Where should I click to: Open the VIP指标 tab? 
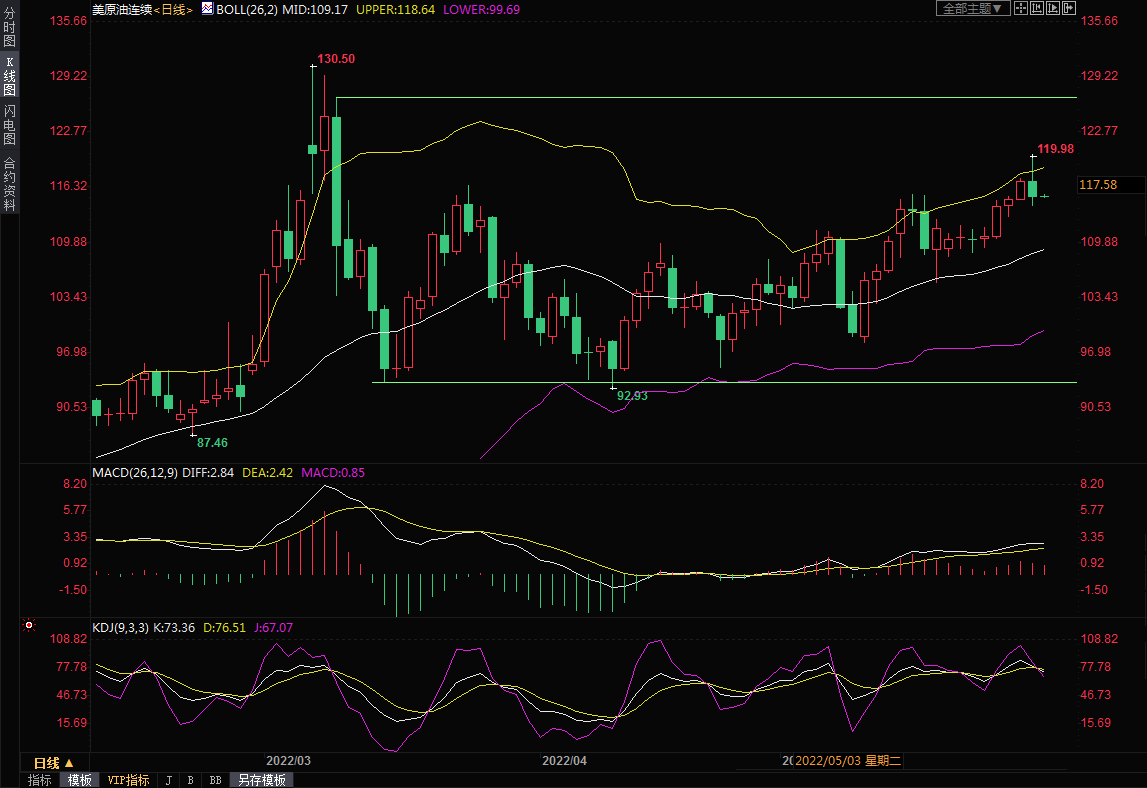point(128,780)
